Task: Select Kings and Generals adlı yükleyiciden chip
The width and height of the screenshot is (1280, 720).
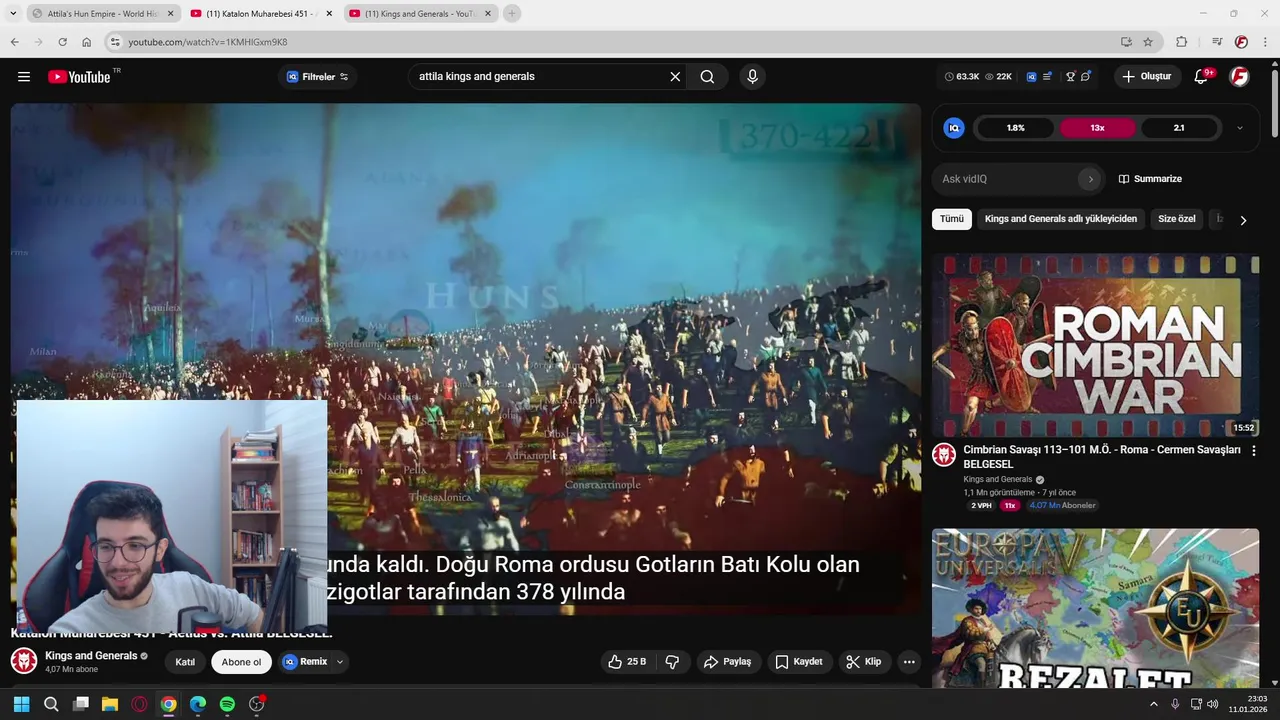Action: point(1061,219)
